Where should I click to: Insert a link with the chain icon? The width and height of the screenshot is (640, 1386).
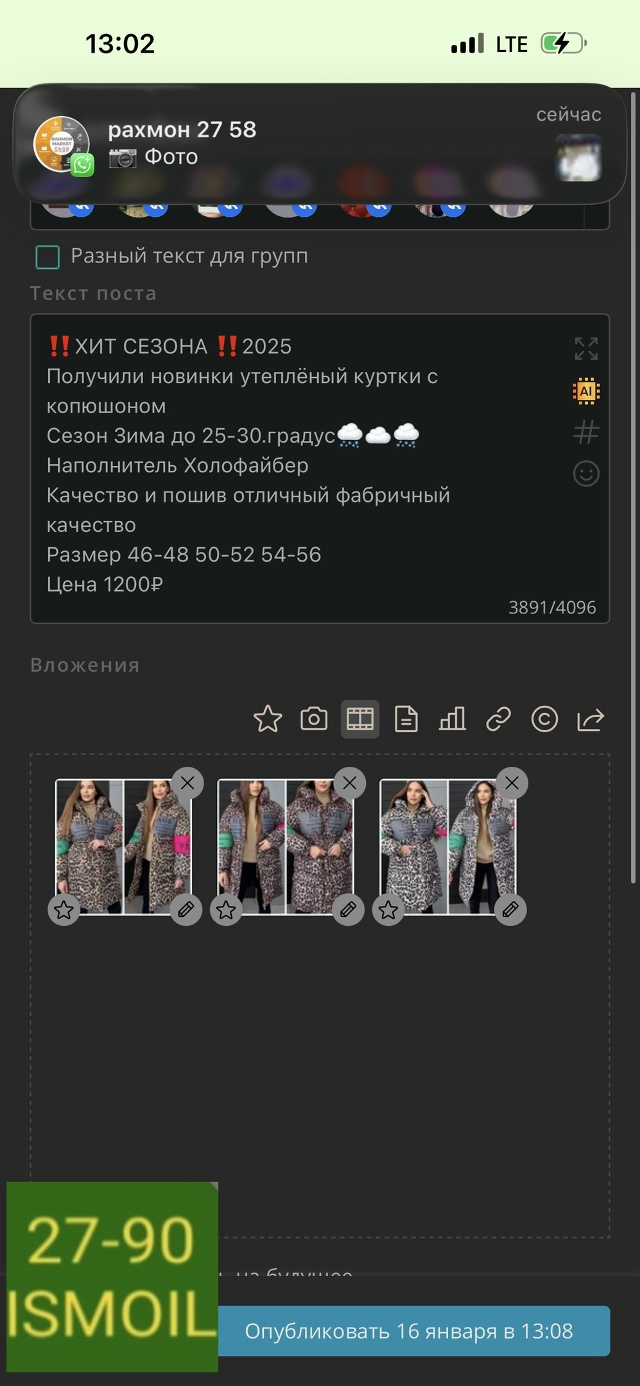tap(498, 719)
